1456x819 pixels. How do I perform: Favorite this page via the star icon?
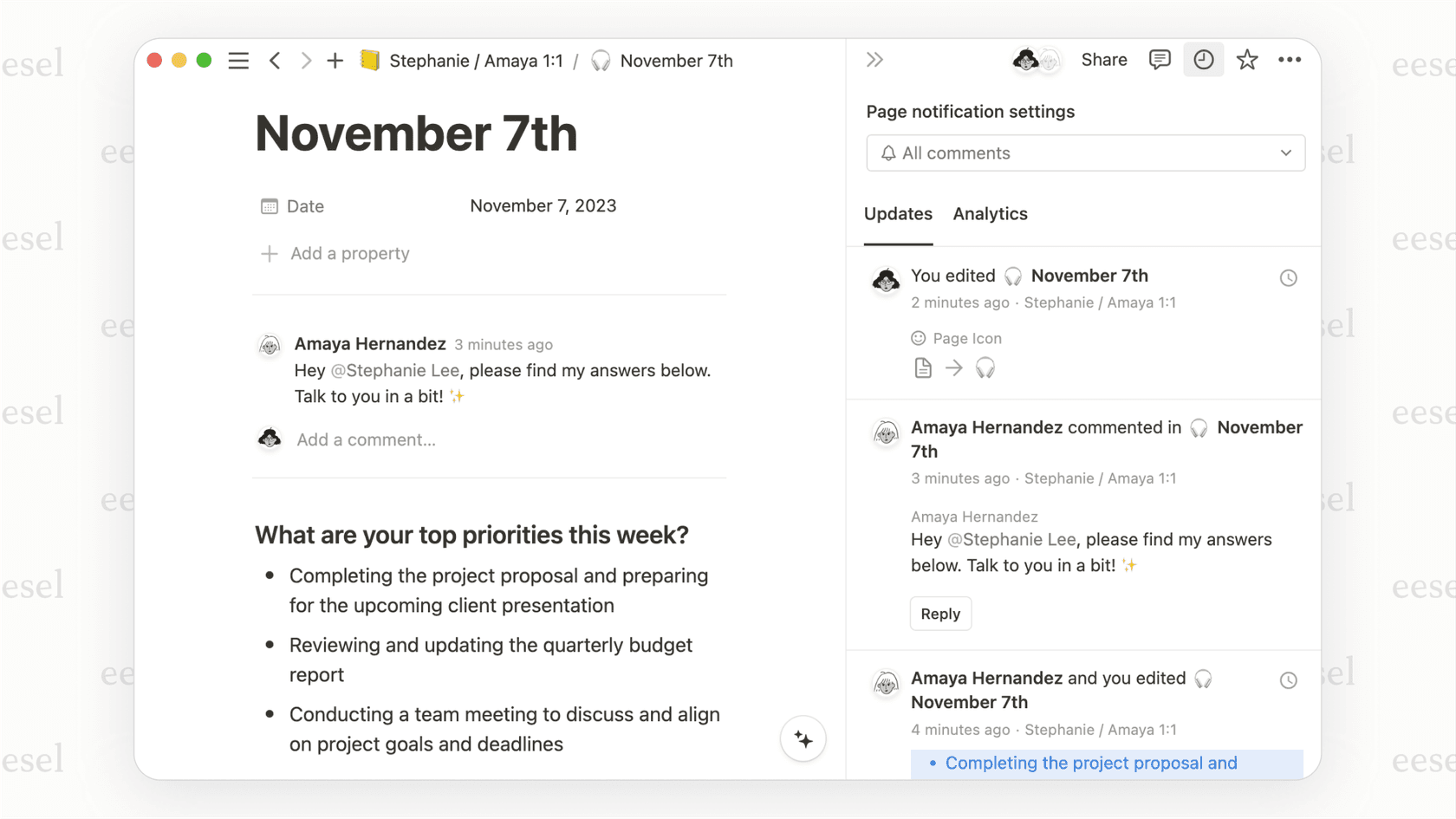pyautogui.click(x=1246, y=60)
